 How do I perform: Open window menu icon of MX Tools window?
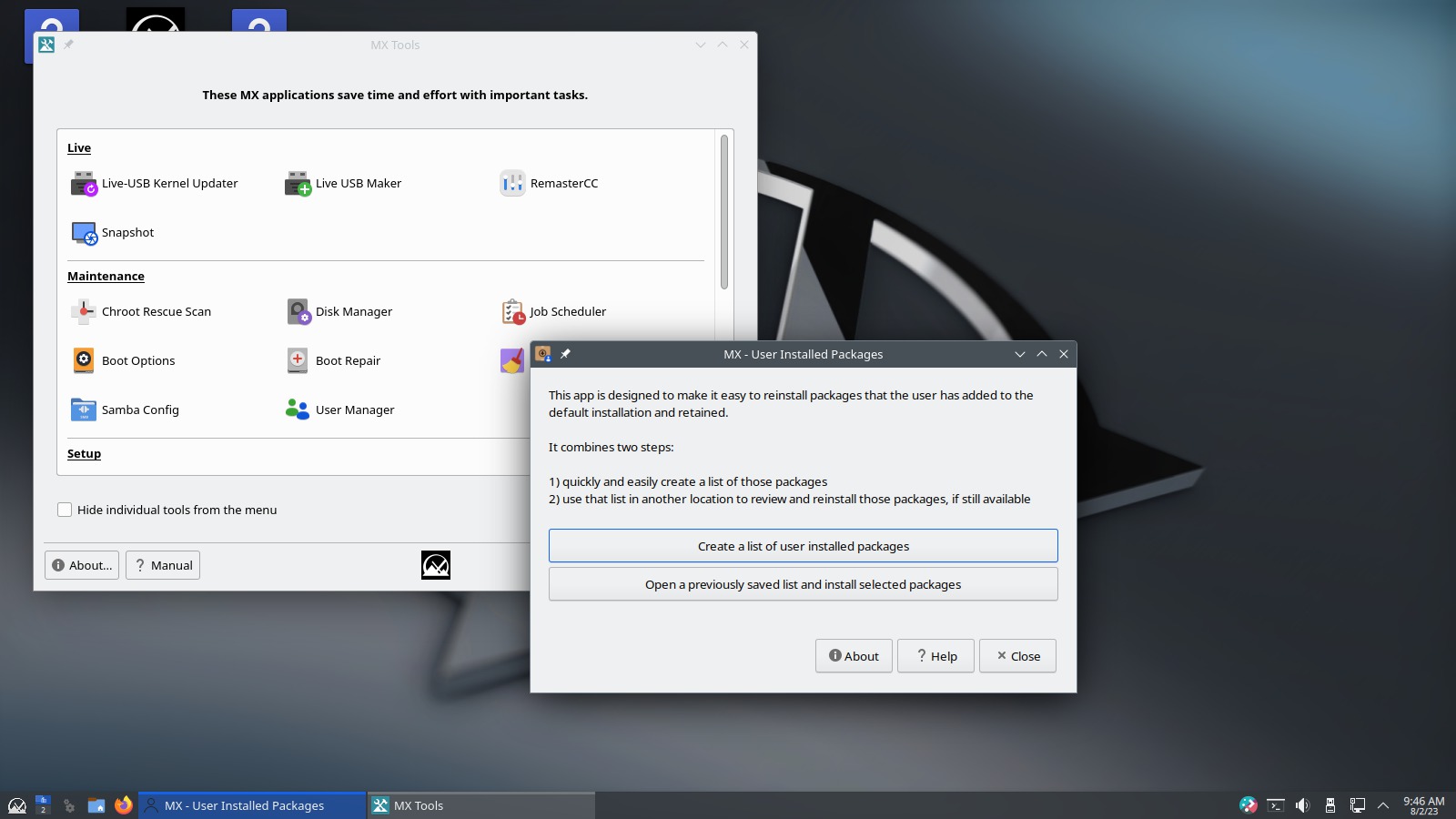click(46, 45)
